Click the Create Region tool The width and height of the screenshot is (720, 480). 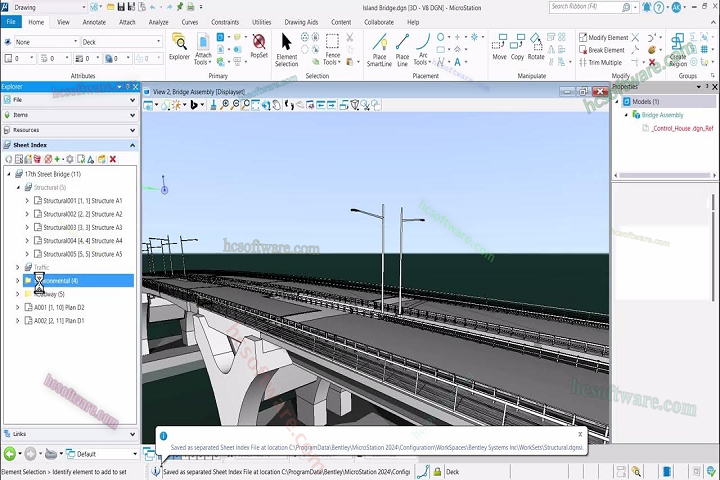coord(678,50)
